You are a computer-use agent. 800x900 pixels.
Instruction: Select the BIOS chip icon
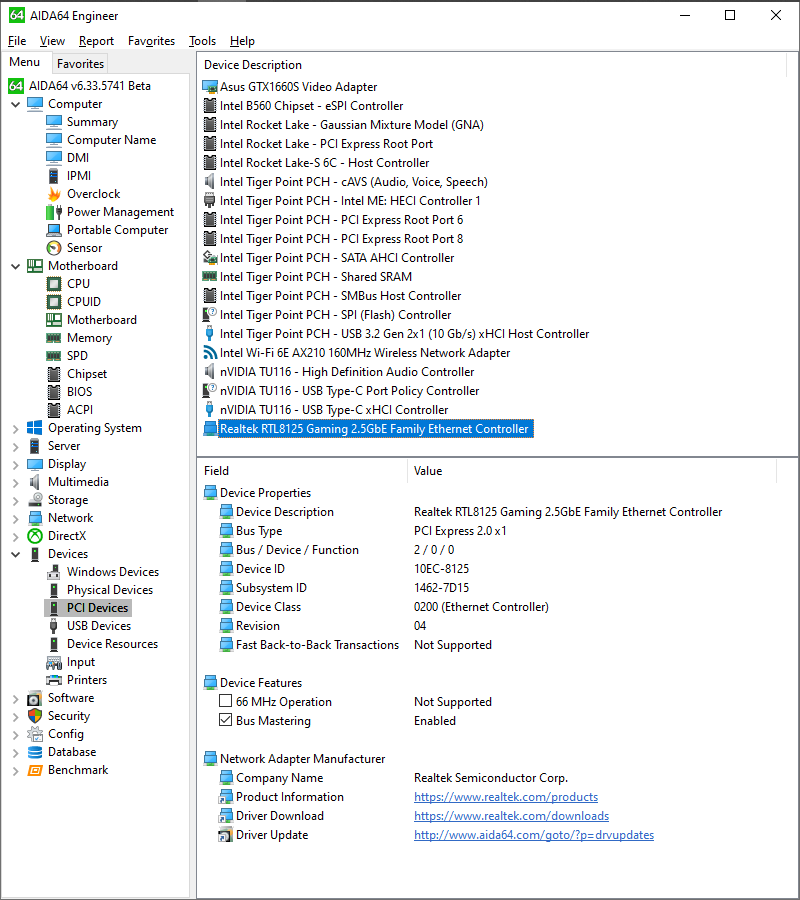tap(54, 392)
